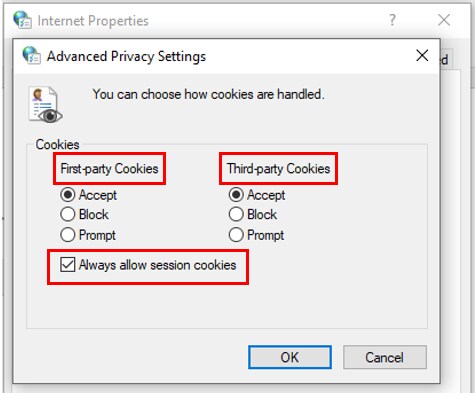Click the privacy document with eye icon

[x=45, y=104]
